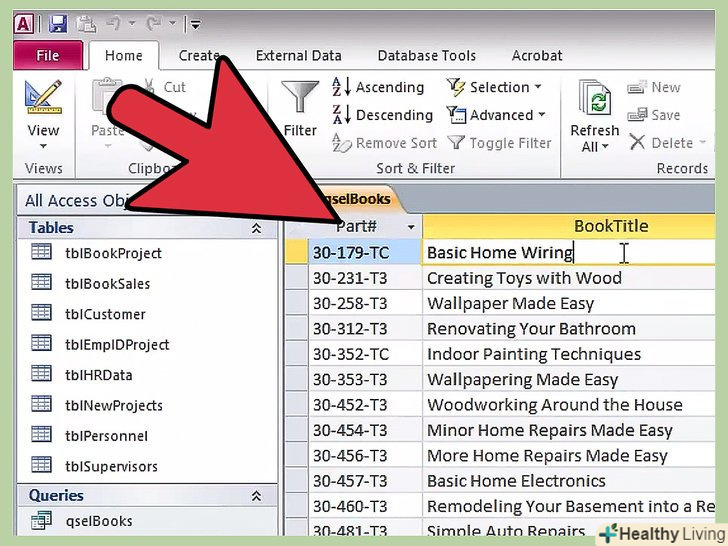Click Toggle Filter button
The height and width of the screenshot is (546, 728).
click(499, 143)
